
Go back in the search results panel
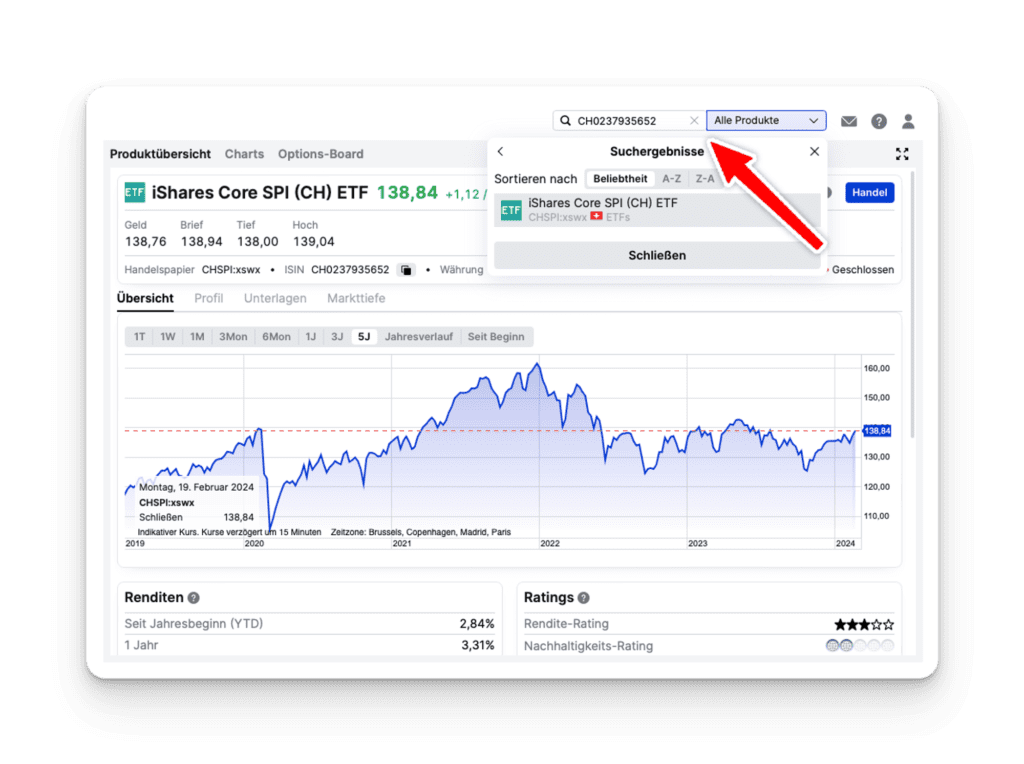[x=501, y=151]
